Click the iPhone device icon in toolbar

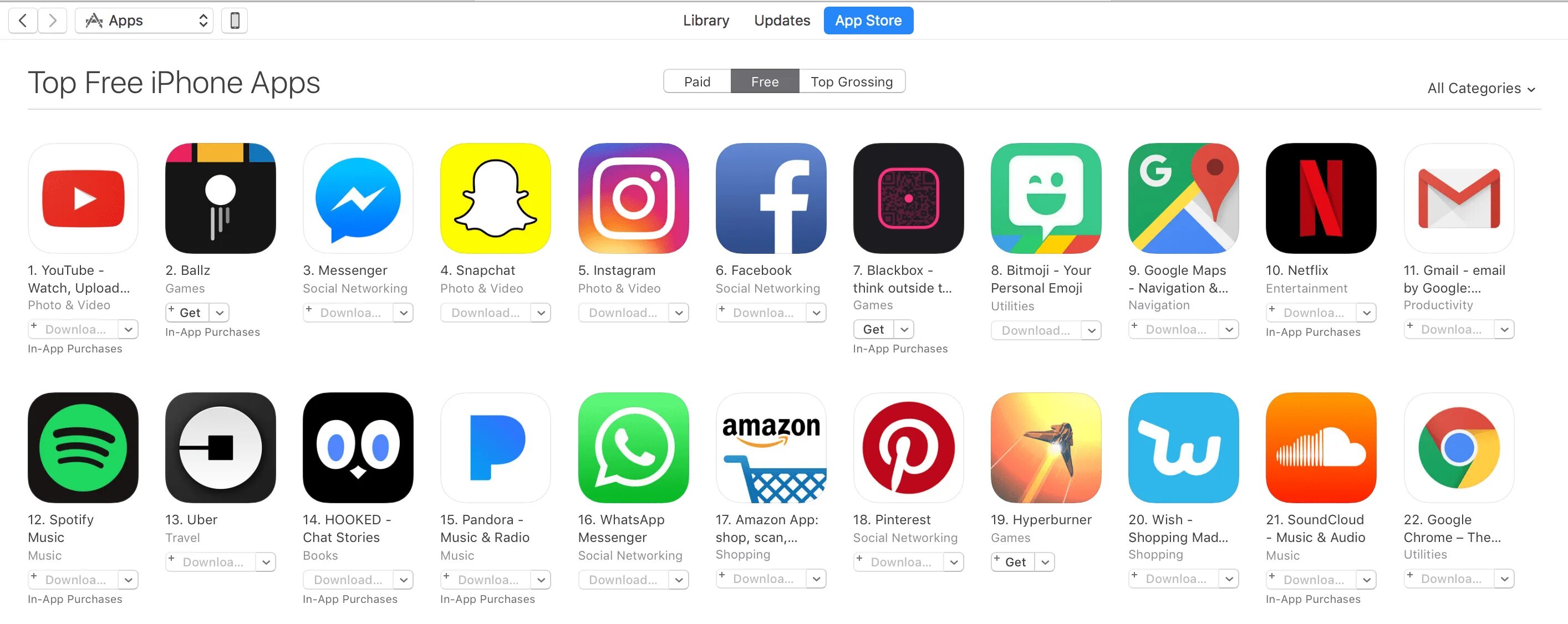(x=235, y=21)
